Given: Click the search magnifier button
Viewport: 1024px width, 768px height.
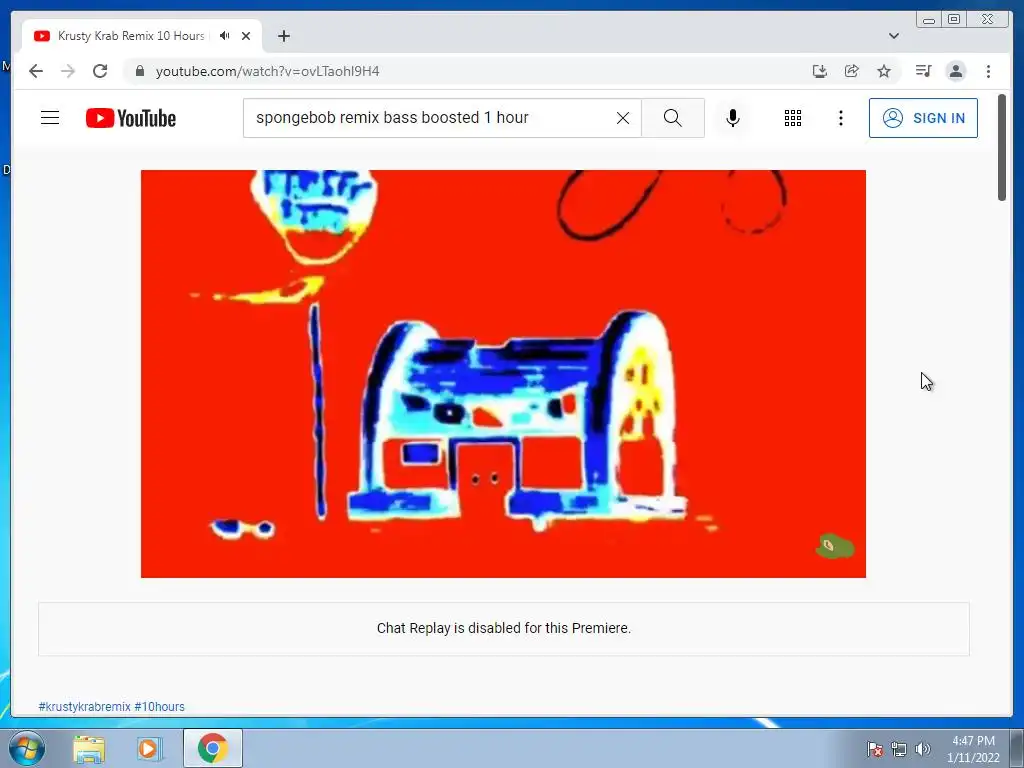Looking at the screenshot, I should pos(673,118).
